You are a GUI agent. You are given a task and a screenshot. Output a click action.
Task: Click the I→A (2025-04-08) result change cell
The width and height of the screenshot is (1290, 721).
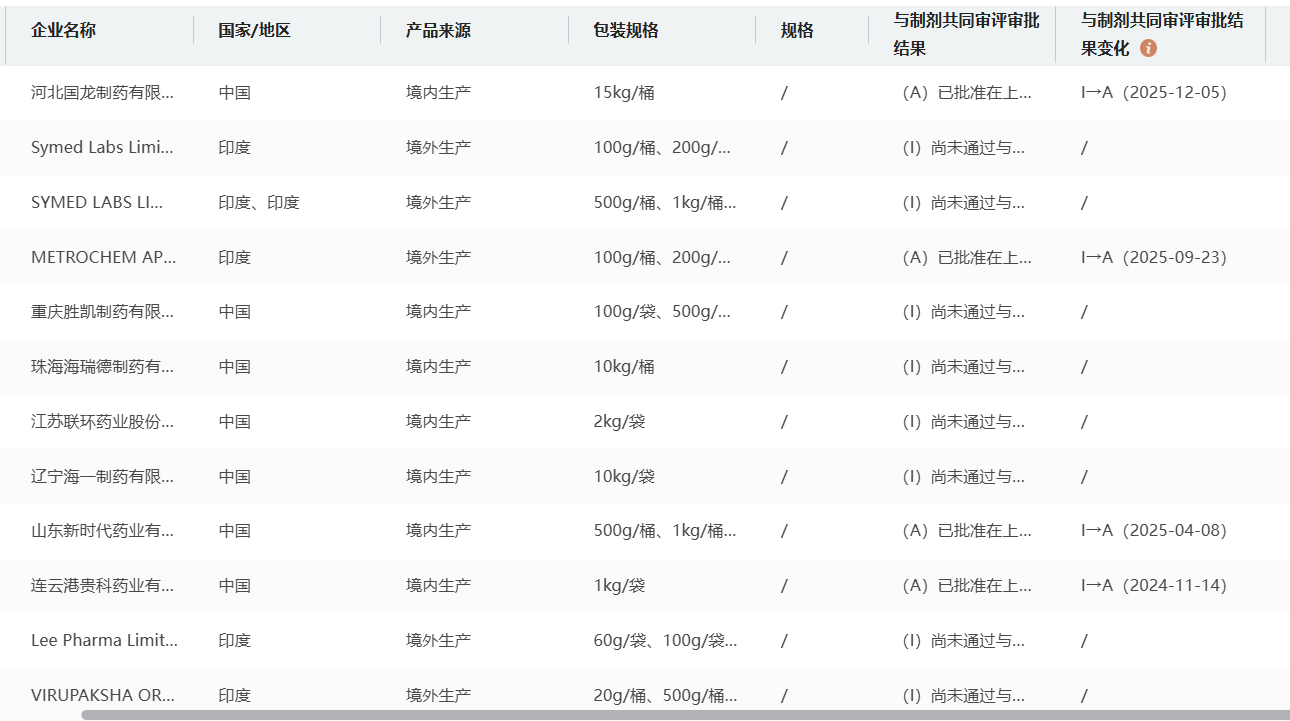[1153, 531]
